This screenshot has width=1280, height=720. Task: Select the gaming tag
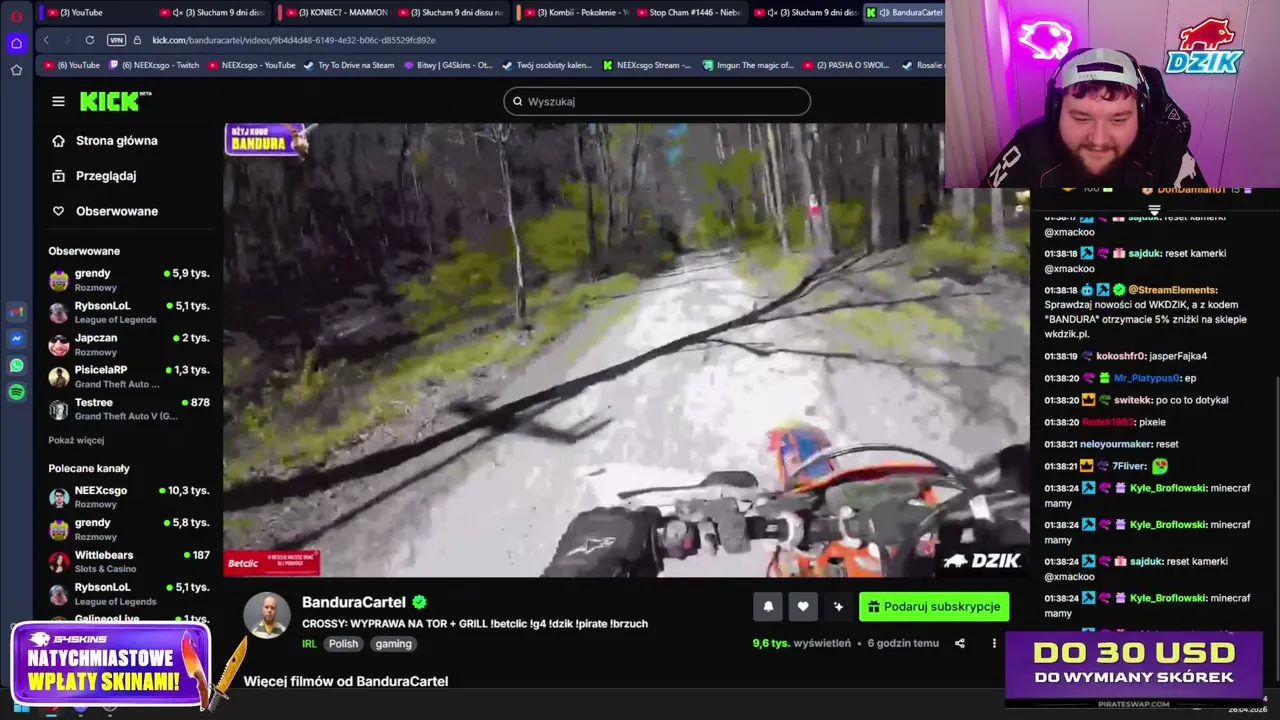coord(393,644)
